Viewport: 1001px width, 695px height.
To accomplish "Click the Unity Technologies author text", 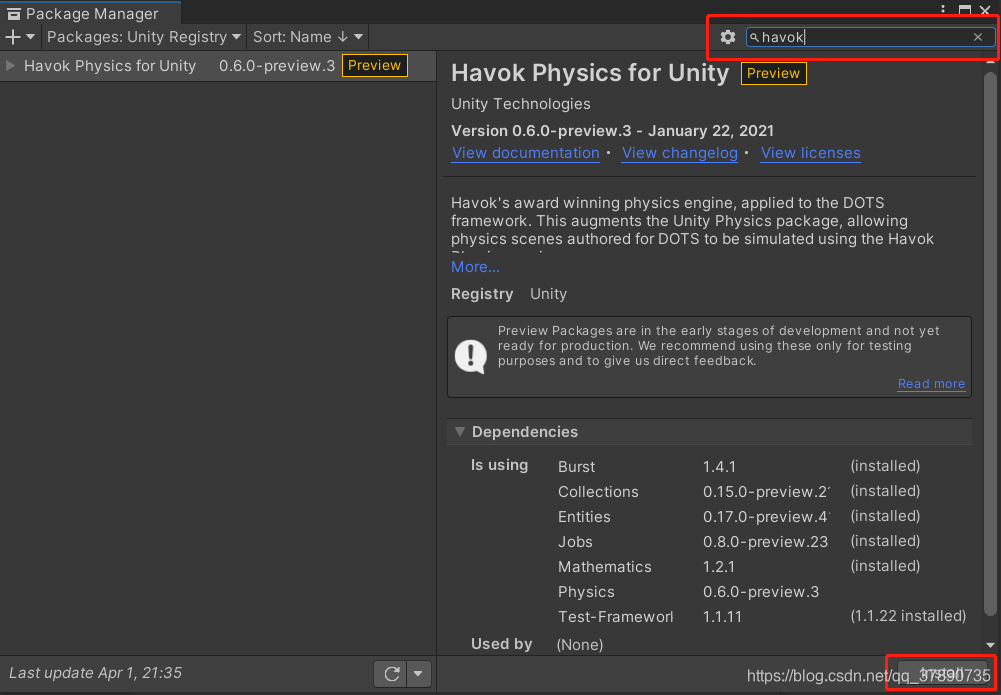I will [520, 103].
